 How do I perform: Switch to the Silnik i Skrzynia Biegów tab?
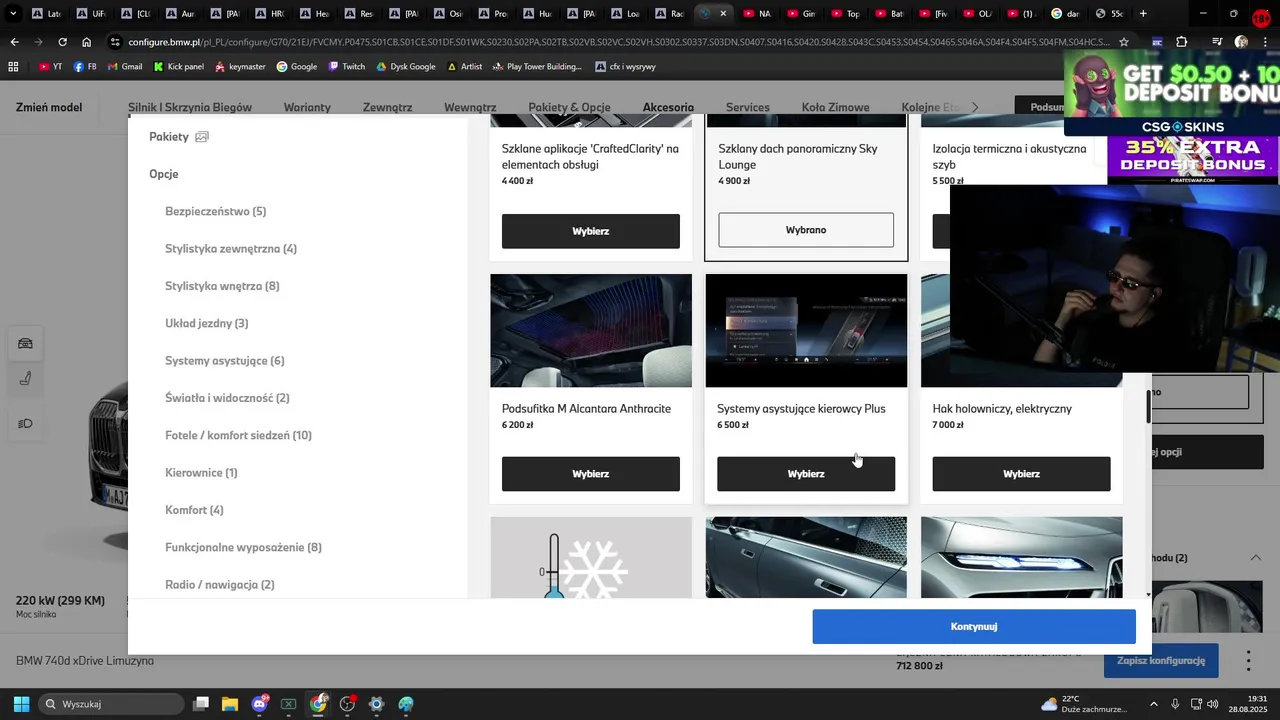(190, 107)
